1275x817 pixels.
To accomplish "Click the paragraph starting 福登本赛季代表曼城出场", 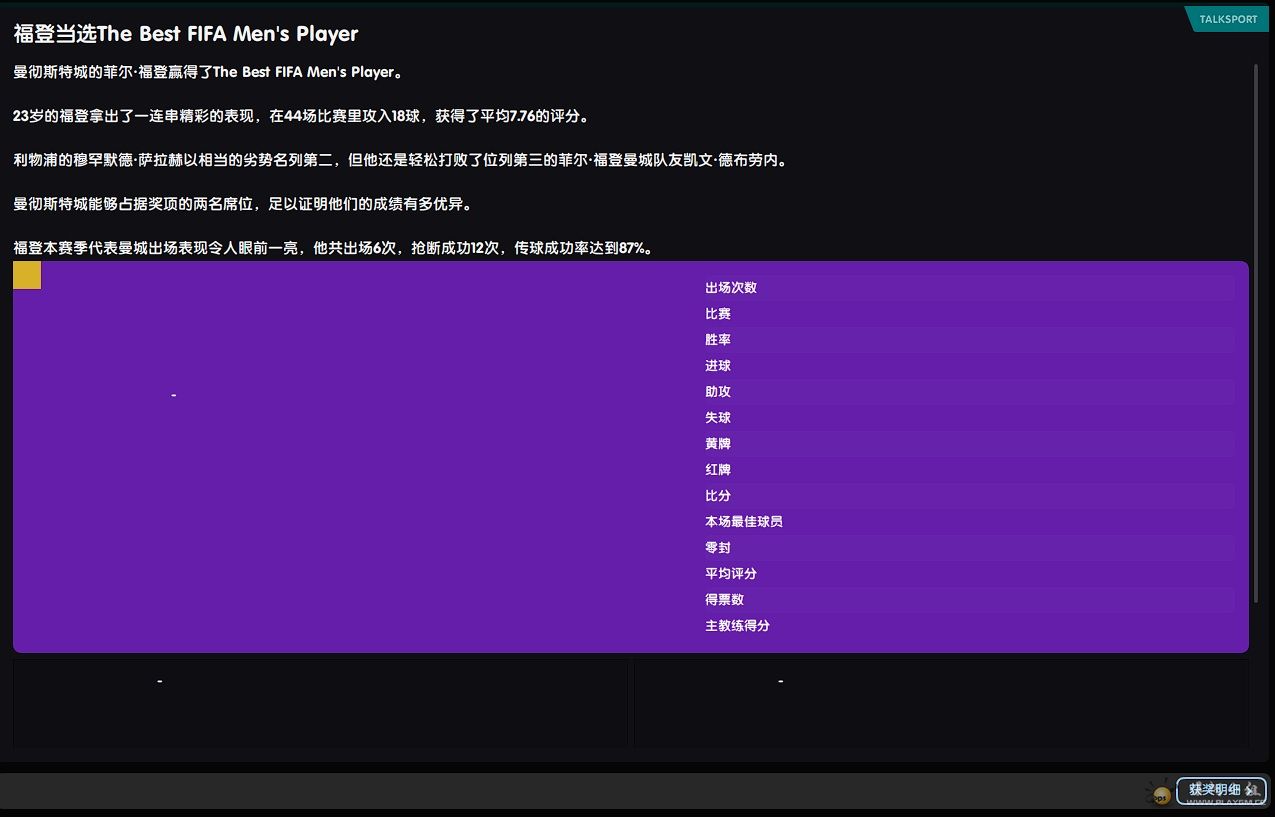I will pyautogui.click(x=335, y=248).
